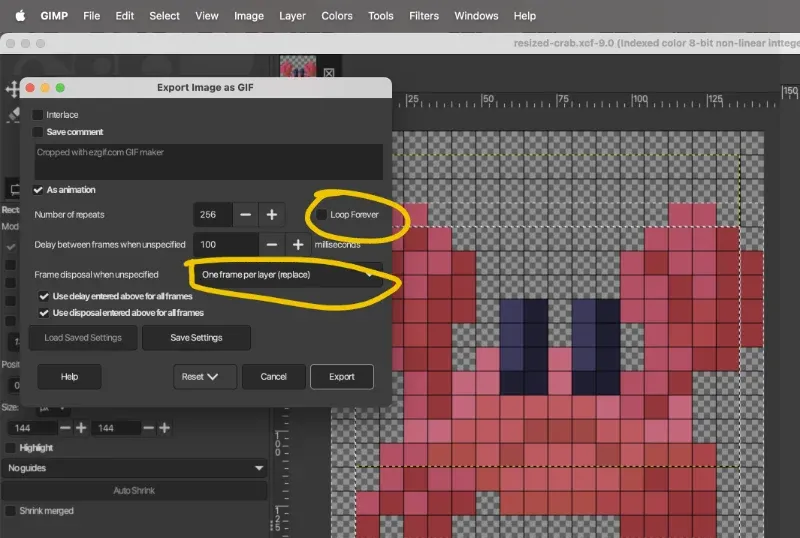Decrease the height size value
Screen dimensions: 800x538
[x=148, y=428]
